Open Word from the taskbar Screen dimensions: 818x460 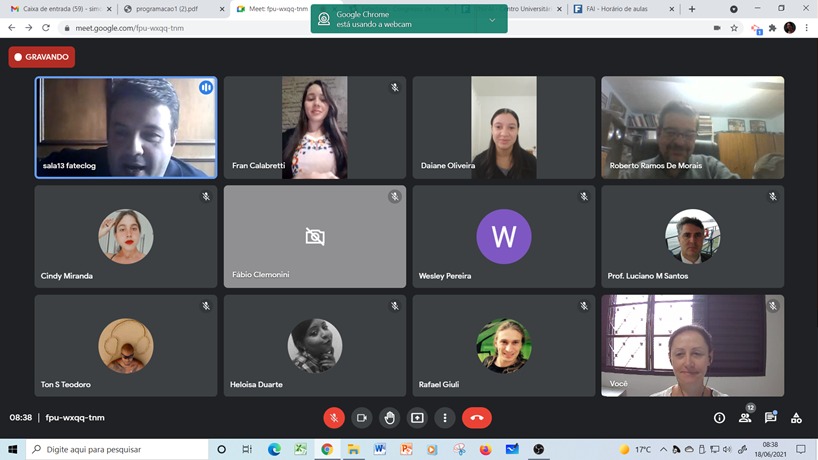pos(380,449)
